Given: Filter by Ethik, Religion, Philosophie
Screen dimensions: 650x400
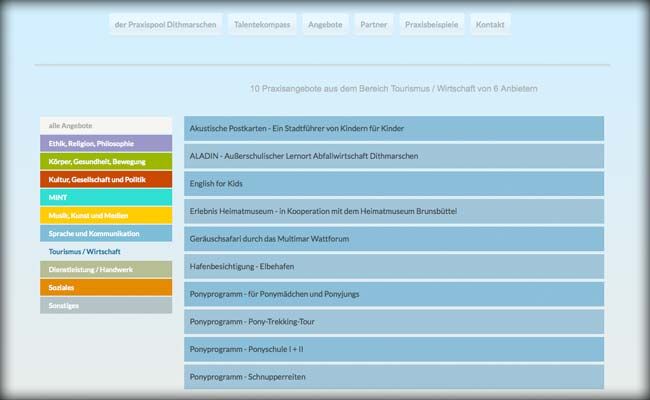Looking at the screenshot, I should (x=106, y=144).
